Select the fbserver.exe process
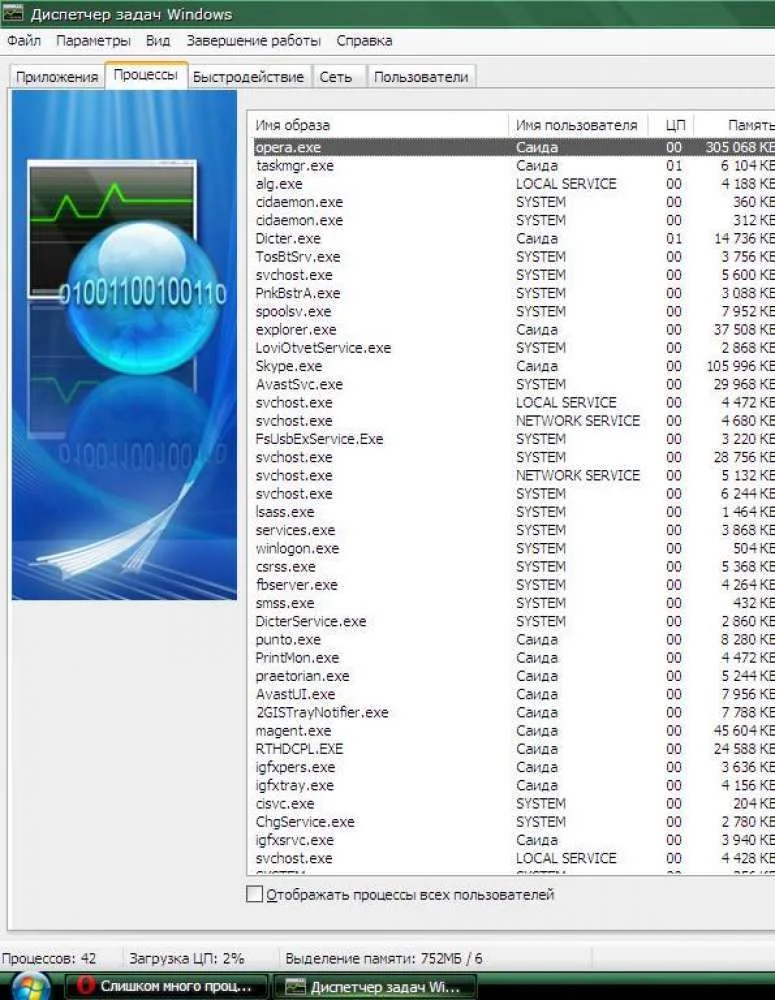This screenshot has width=775, height=1000. pyautogui.click(x=514, y=585)
